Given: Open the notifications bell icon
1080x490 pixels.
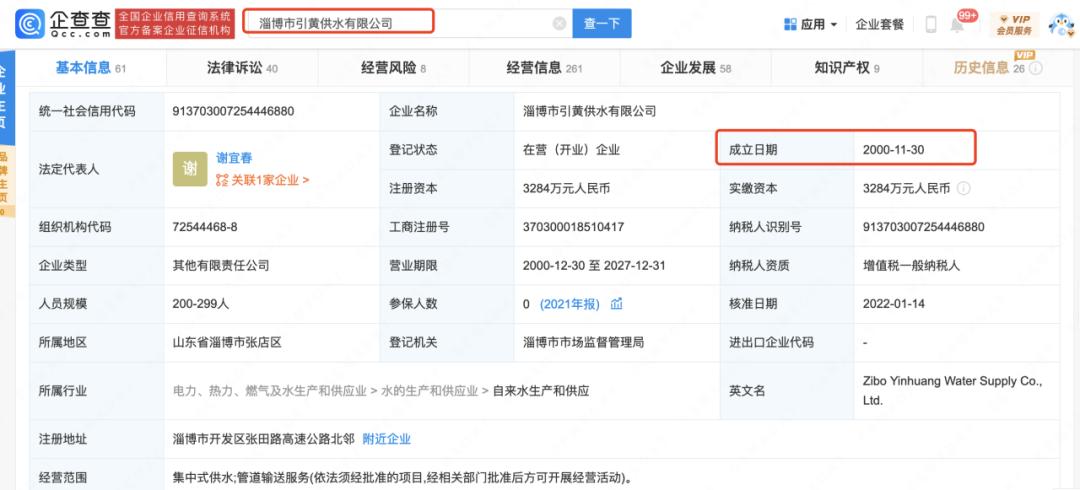Looking at the screenshot, I should [957, 25].
